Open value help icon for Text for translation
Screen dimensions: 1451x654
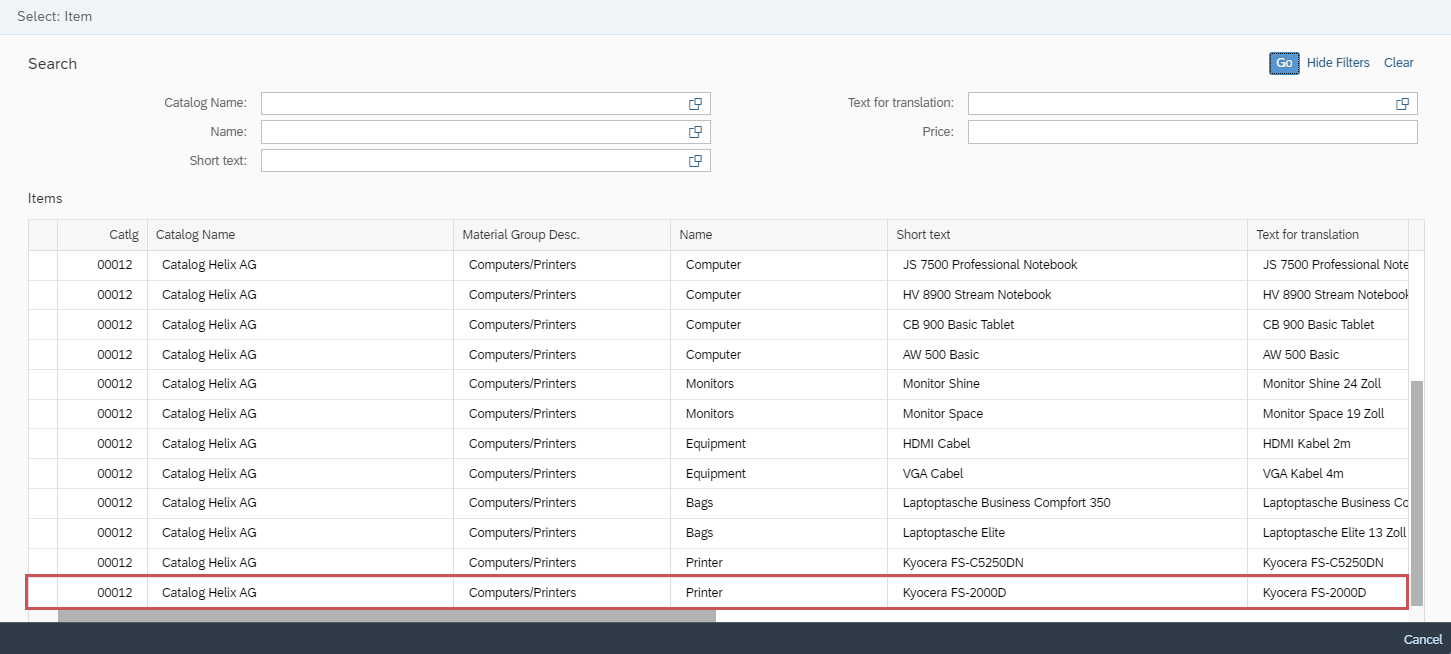pos(1402,104)
